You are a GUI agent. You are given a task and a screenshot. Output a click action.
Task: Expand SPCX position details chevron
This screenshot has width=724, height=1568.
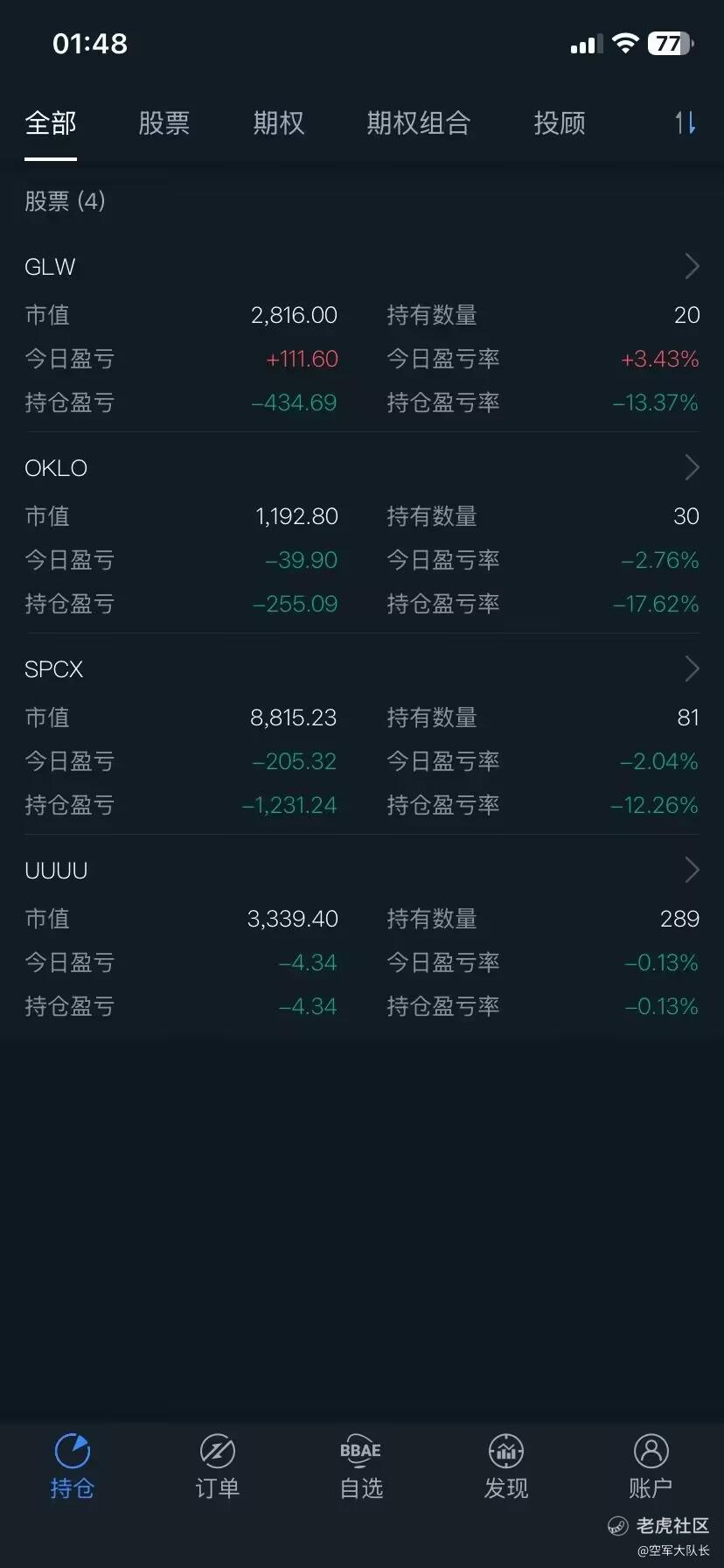[692, 668]
